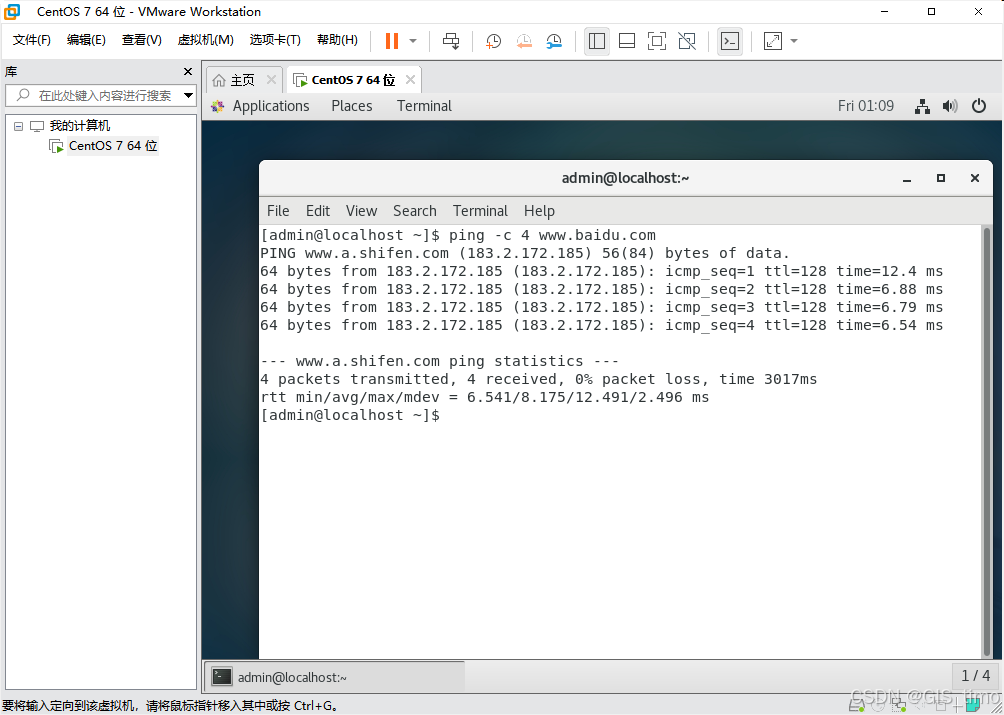Screen dimensions: 1004x715
Task: Open the 选项卡(T) menu
Action: [275, 40]
